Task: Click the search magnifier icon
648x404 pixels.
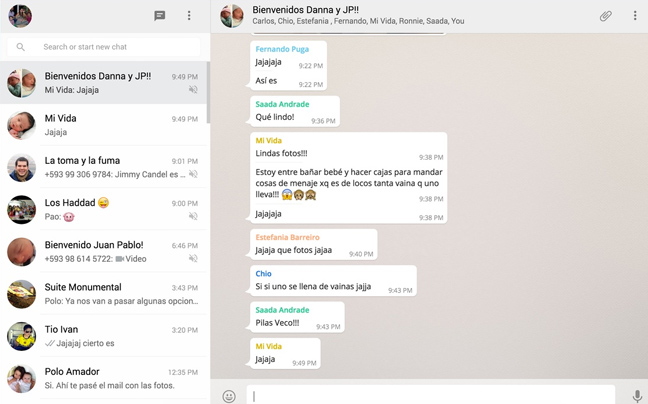Action: [x=21, y=47]
